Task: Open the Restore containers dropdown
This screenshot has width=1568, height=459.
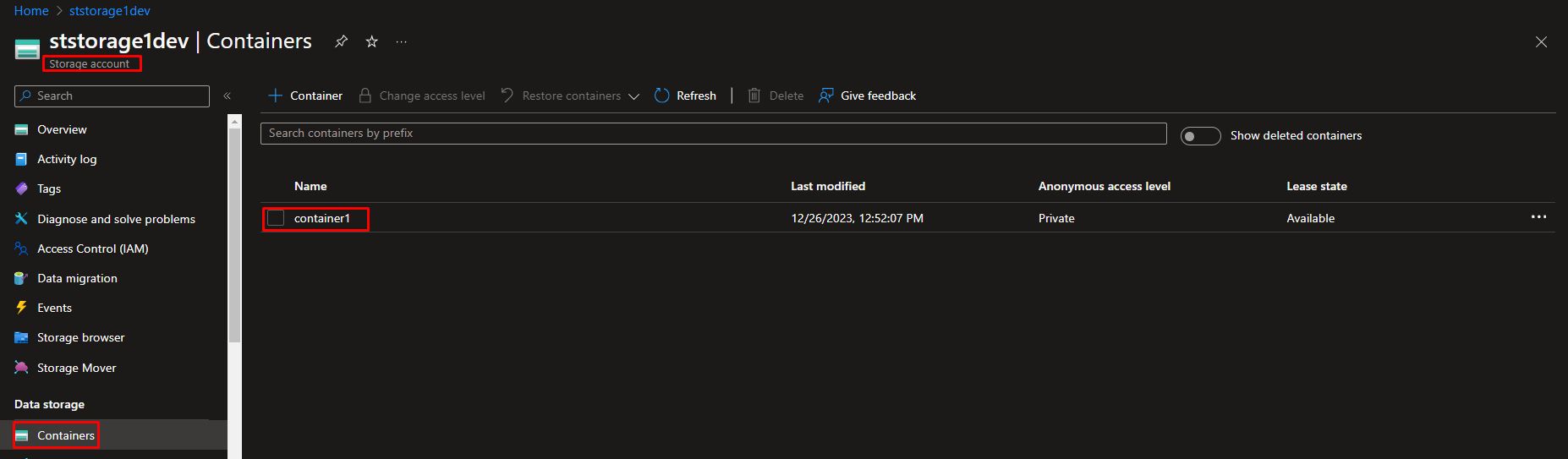Action: [x=570, y=96]
